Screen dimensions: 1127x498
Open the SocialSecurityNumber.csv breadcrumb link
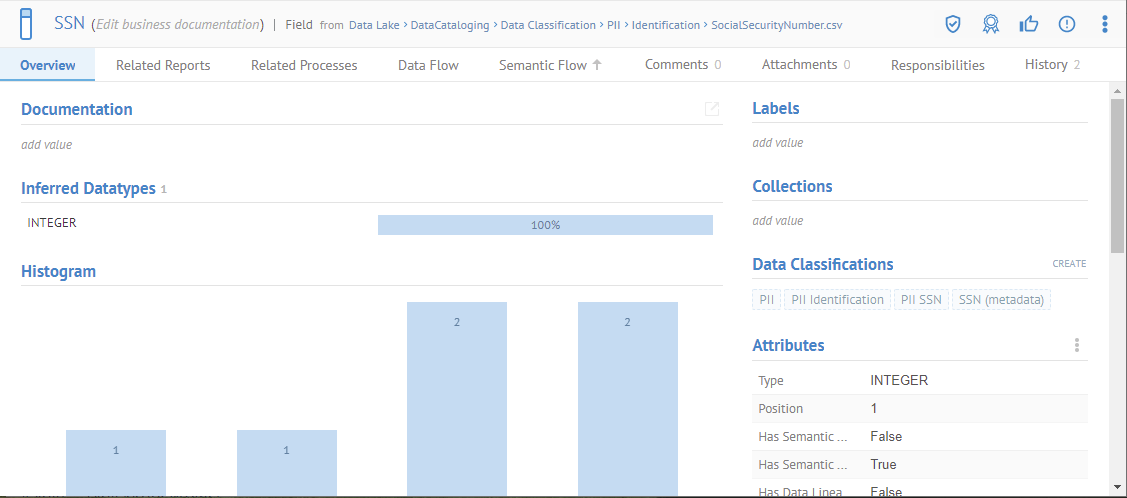pyautogui.click(x=776, y=25)
